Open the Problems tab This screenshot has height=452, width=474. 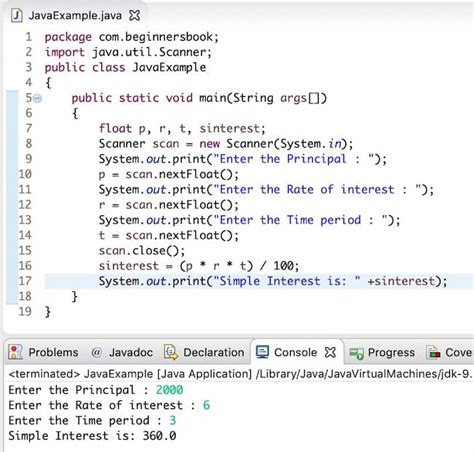pos(43,352)
